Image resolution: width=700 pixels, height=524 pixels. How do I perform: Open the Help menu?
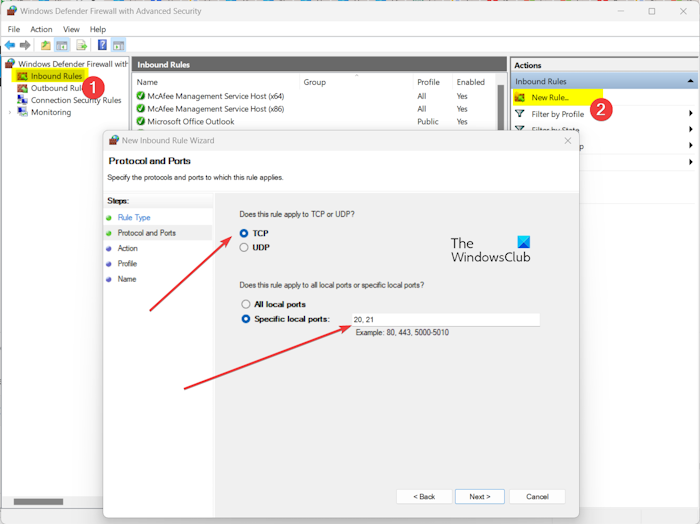pyautogui.click(x=98, y=29)
